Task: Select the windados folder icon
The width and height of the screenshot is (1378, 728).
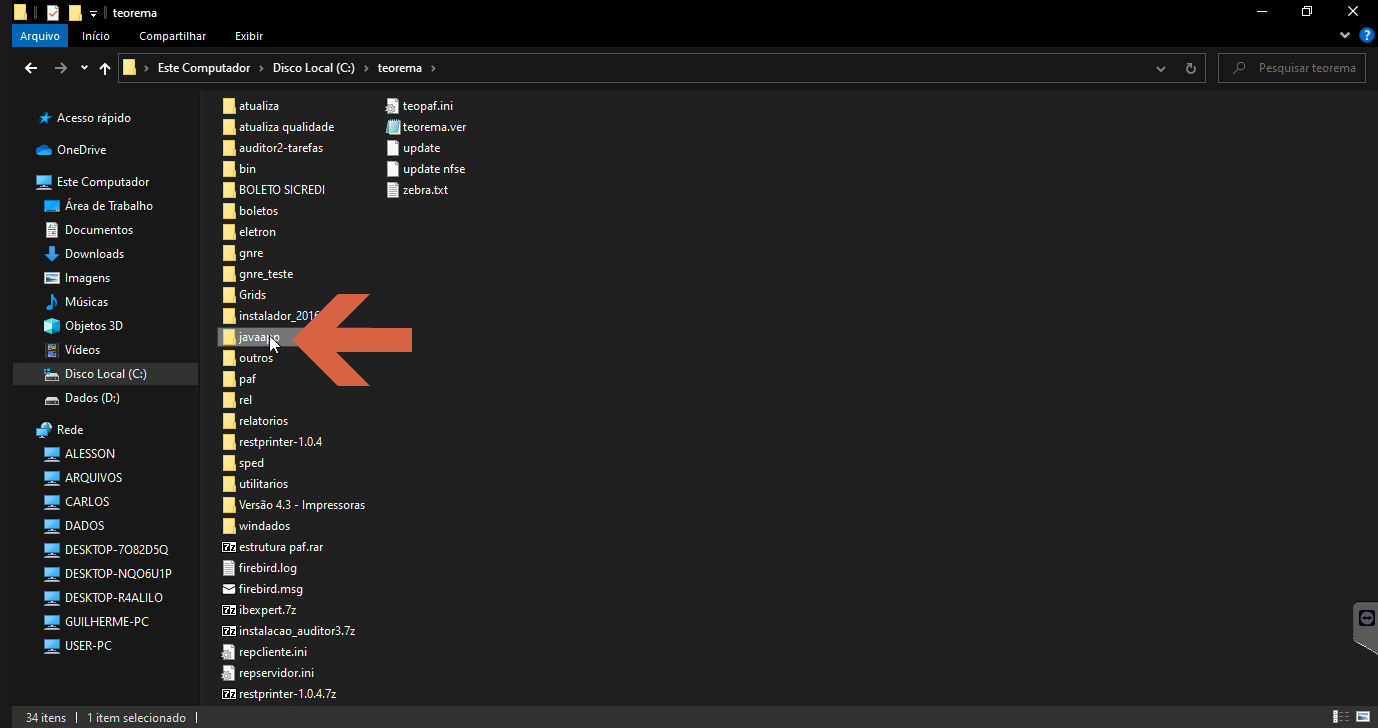Action: pyautogui.click(x=229, y=526)
